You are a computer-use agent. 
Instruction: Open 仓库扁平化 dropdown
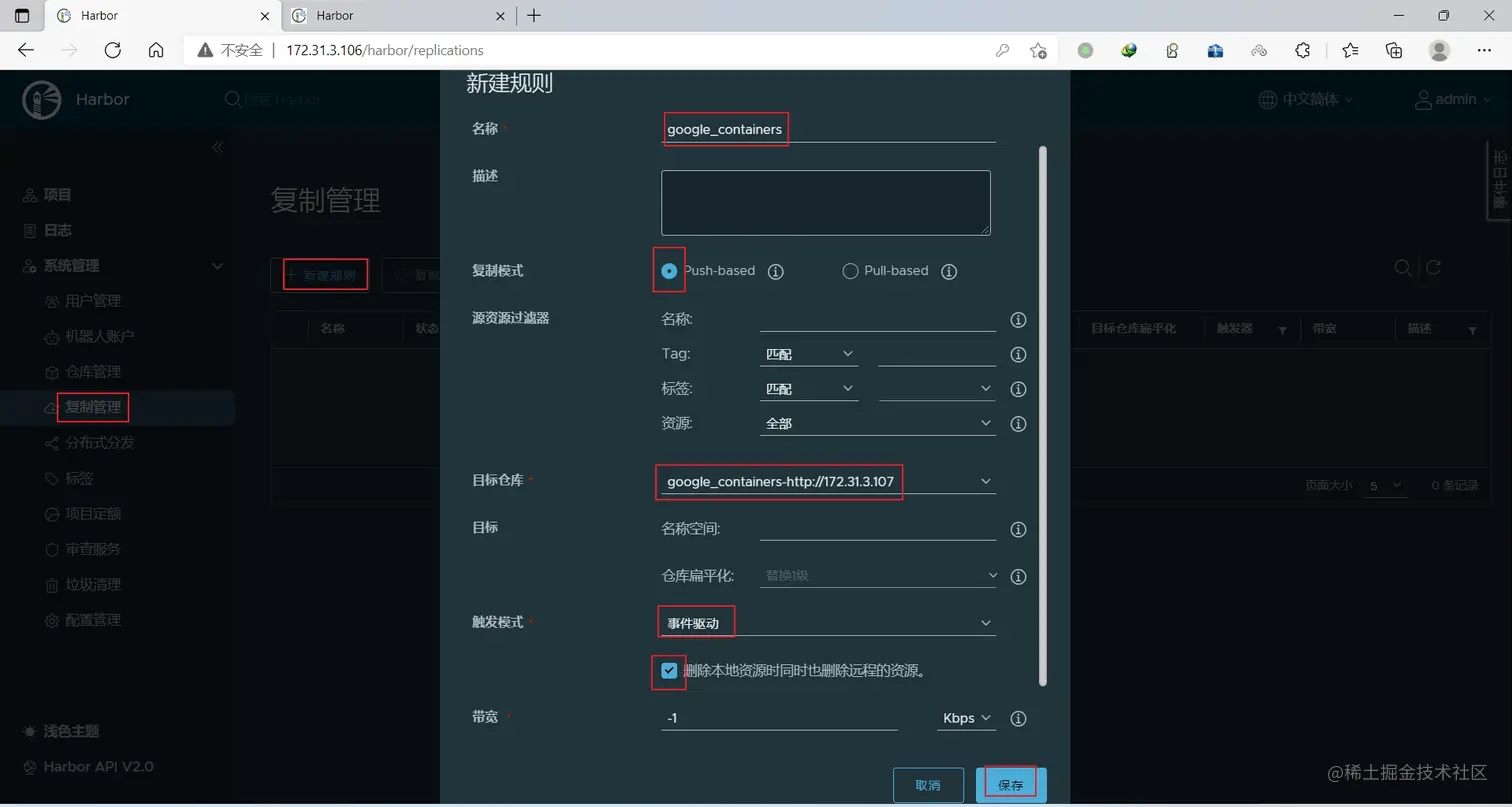(878, 576)
